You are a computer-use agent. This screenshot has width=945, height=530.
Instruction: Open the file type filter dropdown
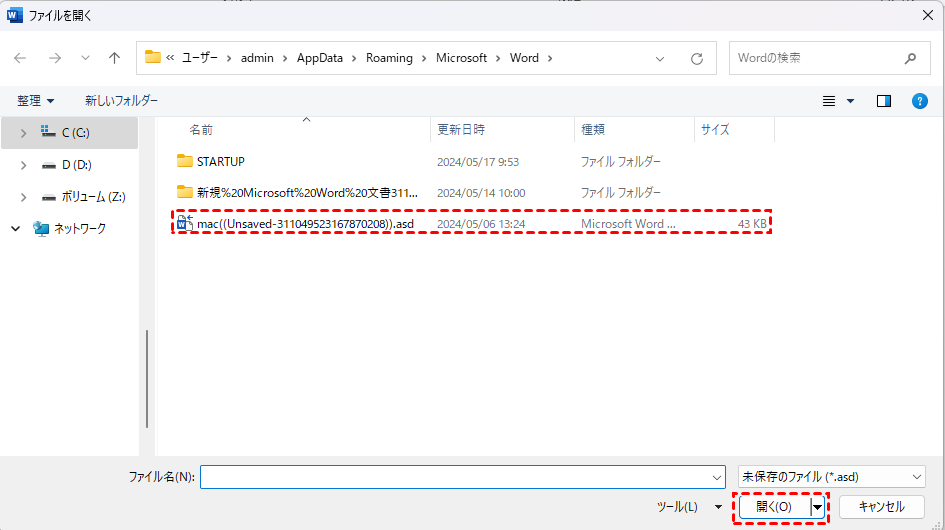pyautogui.click(x=831, y=477)
